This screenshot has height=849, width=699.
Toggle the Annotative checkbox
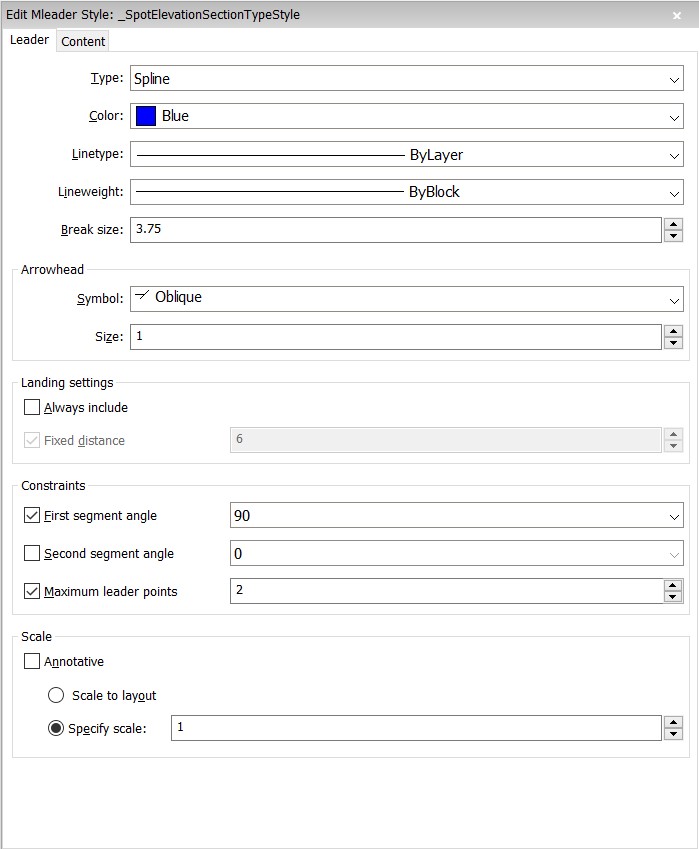(x=32, y=661)
